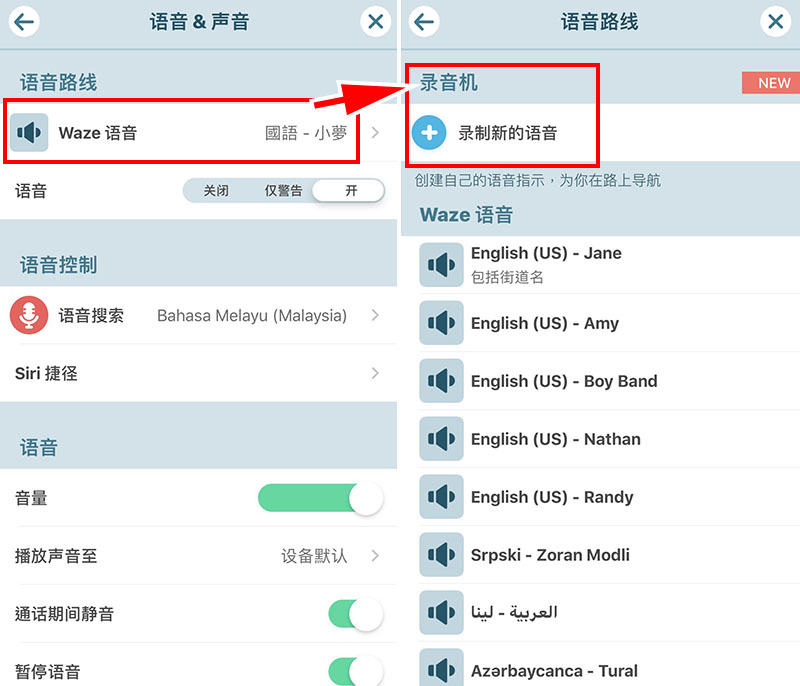800x686 pixels.
Task: Close the 语音路线 panel with X
Action: (776, 21)
